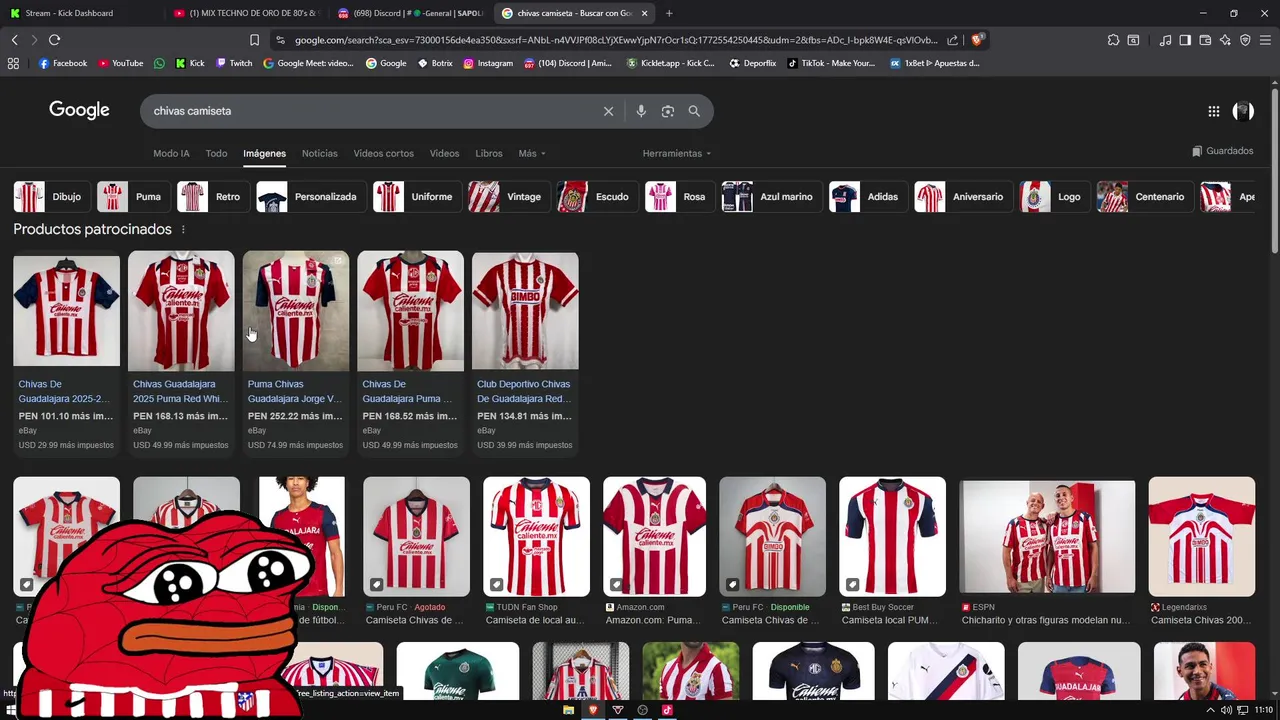Open the new tab plus button

click(669, 13)
